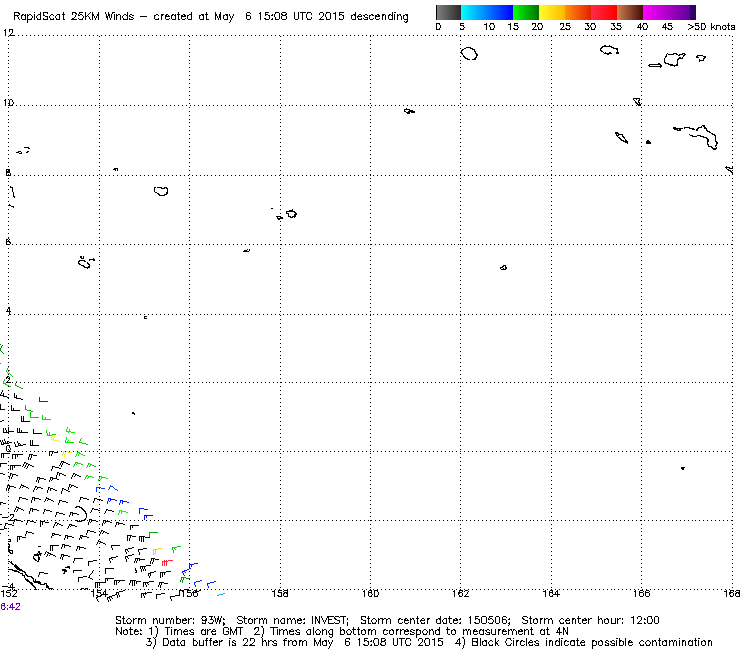Click the "25" legend scale label
The height and width of the screenshot is (650, 740).
565,27
